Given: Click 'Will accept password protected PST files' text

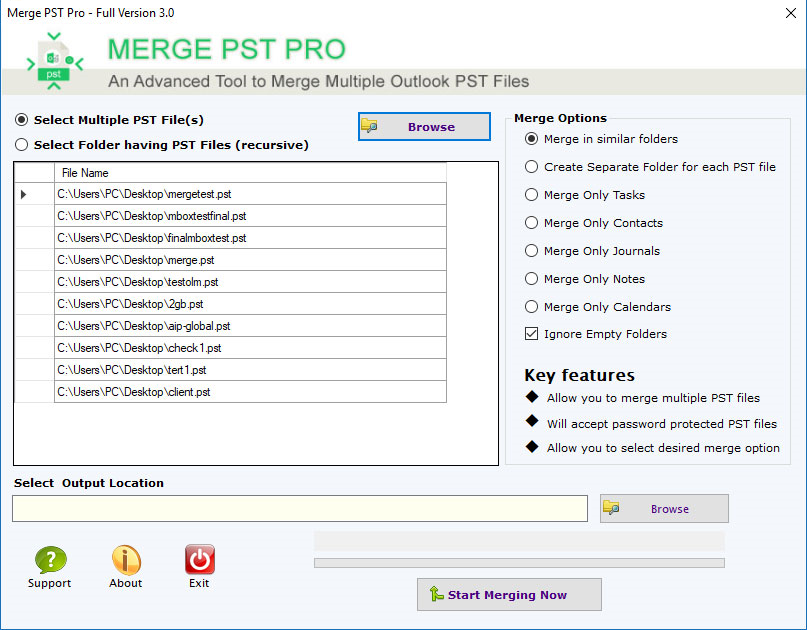Looking at the screenshot, I should point(662,424).
